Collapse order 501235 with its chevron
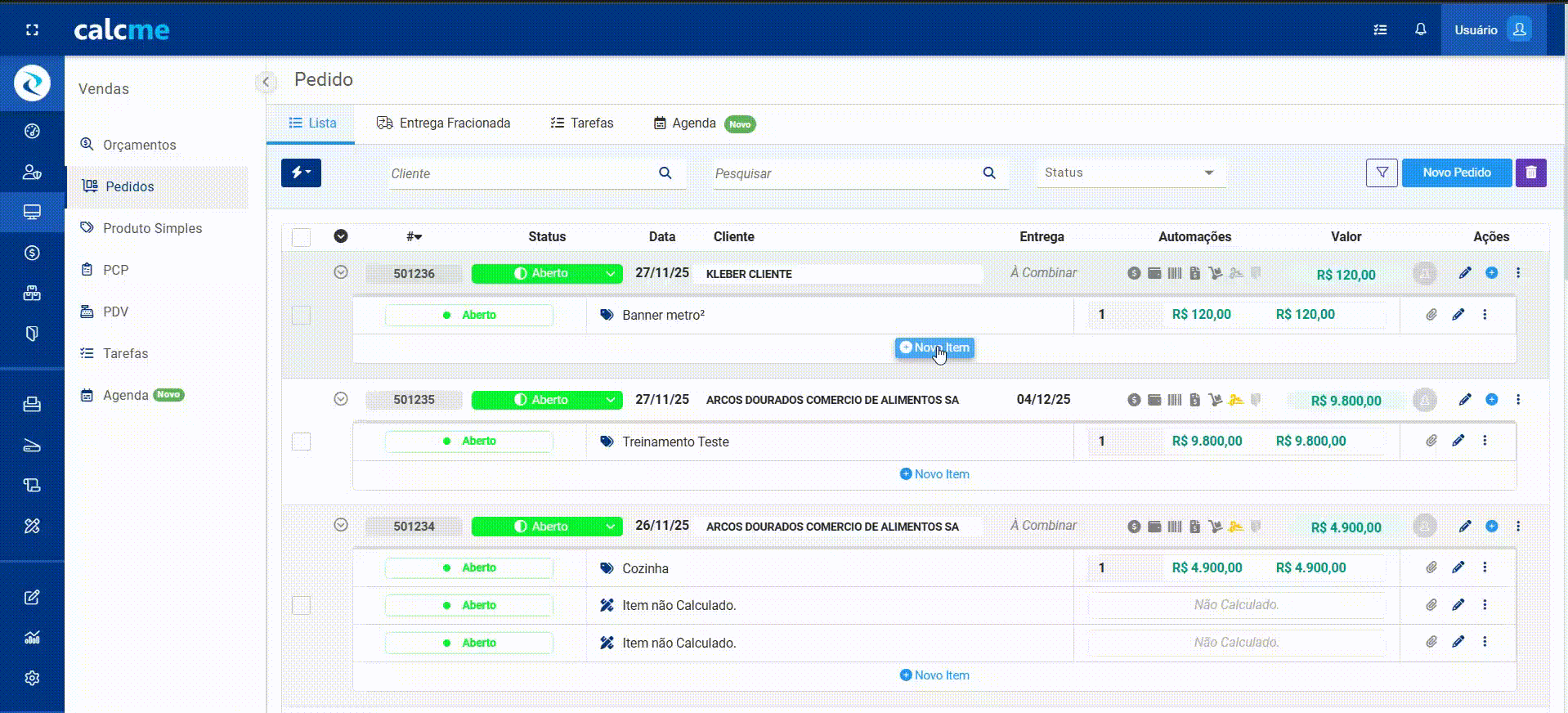The image size is (1568, 713). (341, 399)
